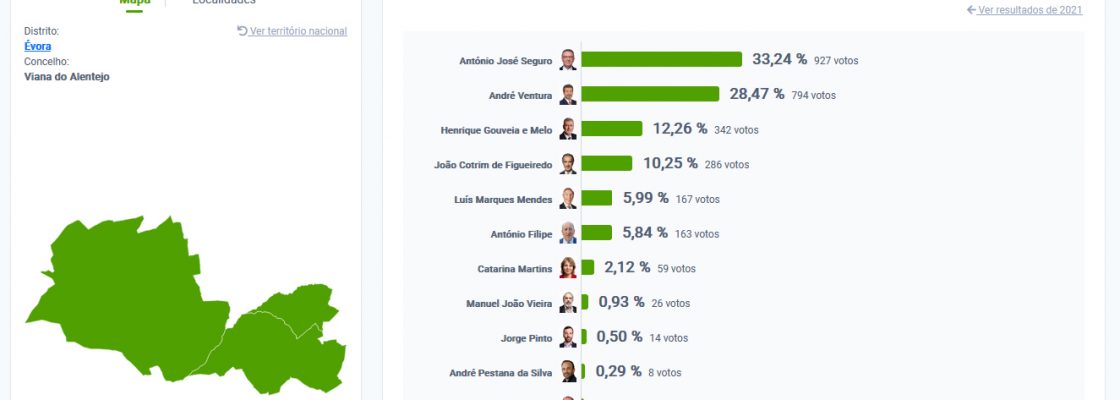Click João Cotrim de Figueiredo's portrait
The width and height of the screenshot is (1120, 400).
coord(568,164)
